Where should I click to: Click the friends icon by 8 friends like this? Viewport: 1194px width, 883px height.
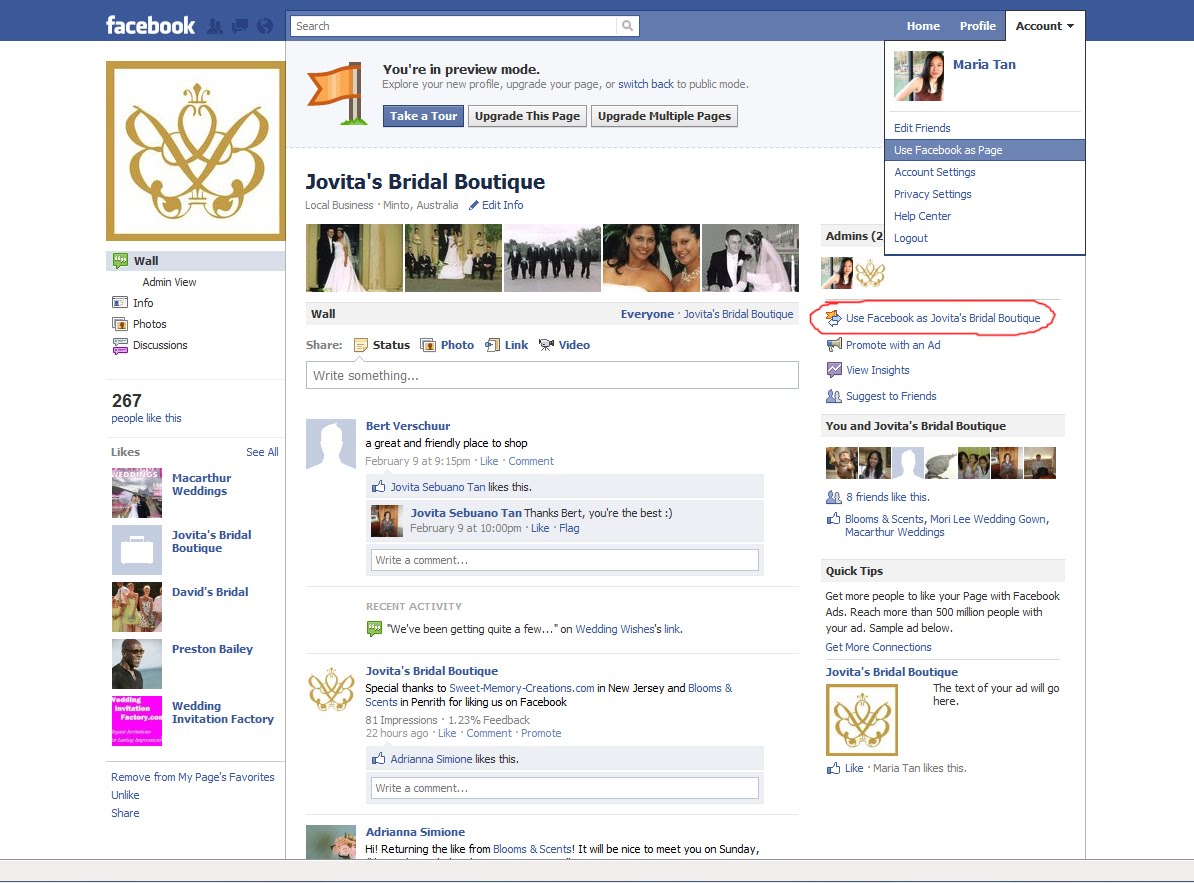(834, 497)
